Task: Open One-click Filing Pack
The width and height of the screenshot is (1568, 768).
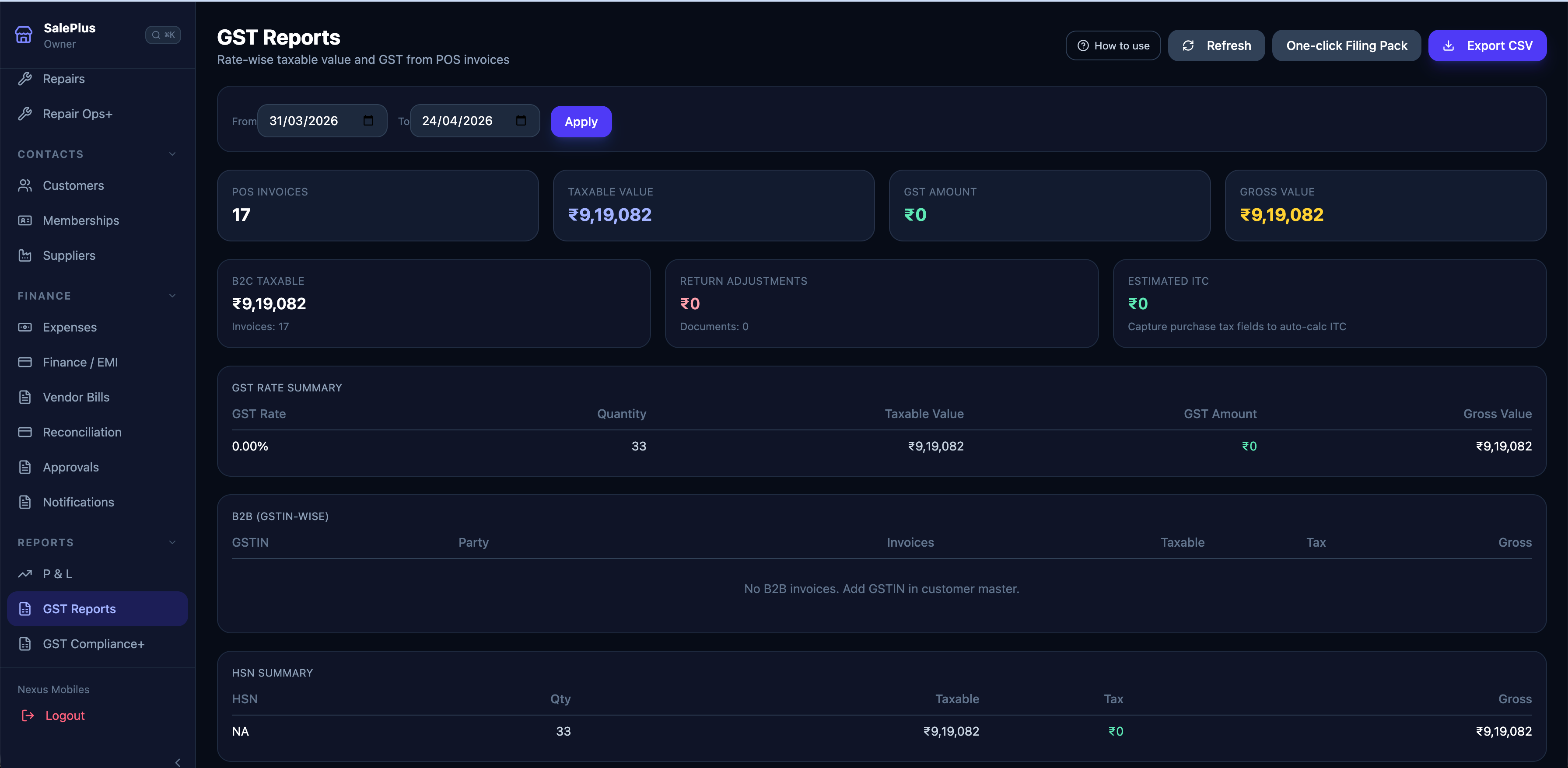Action: click(1347, 45)
